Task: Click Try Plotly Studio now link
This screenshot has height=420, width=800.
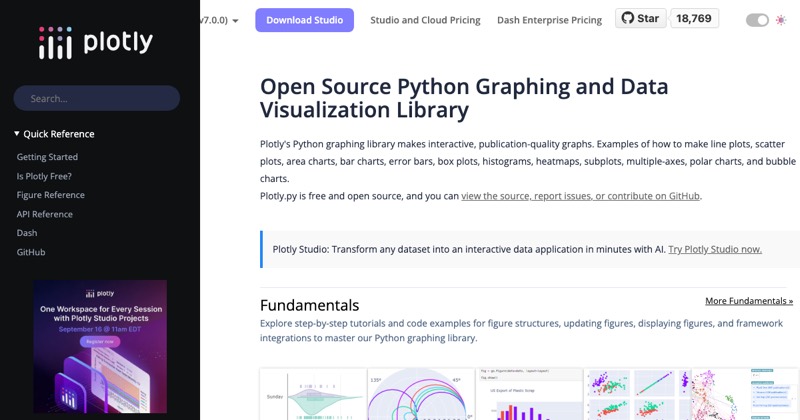Action: pyautogui.click(x=715, y=249)
